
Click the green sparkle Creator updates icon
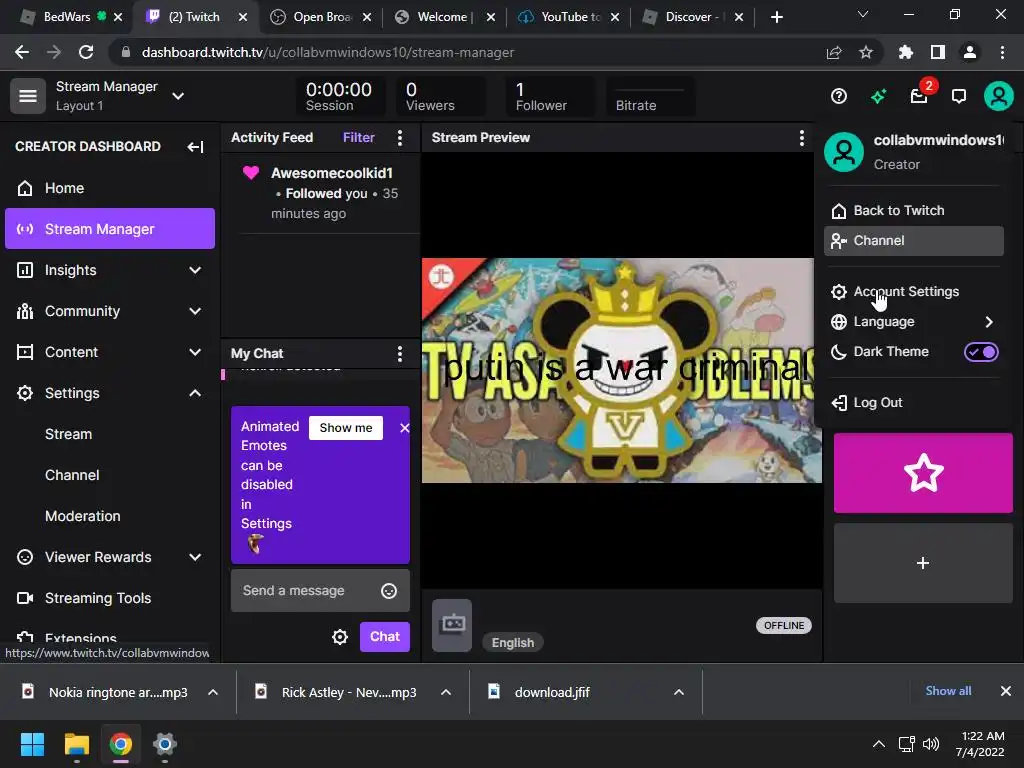coord(878,97)
